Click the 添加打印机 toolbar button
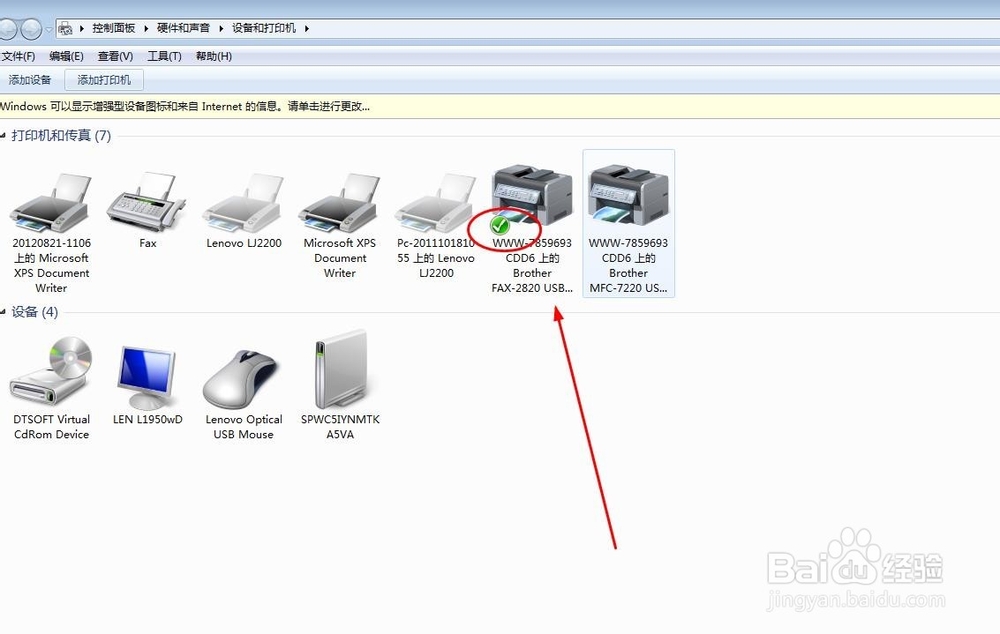The width and height of the screenshot is (1000, 634). [x=104, y=80]
